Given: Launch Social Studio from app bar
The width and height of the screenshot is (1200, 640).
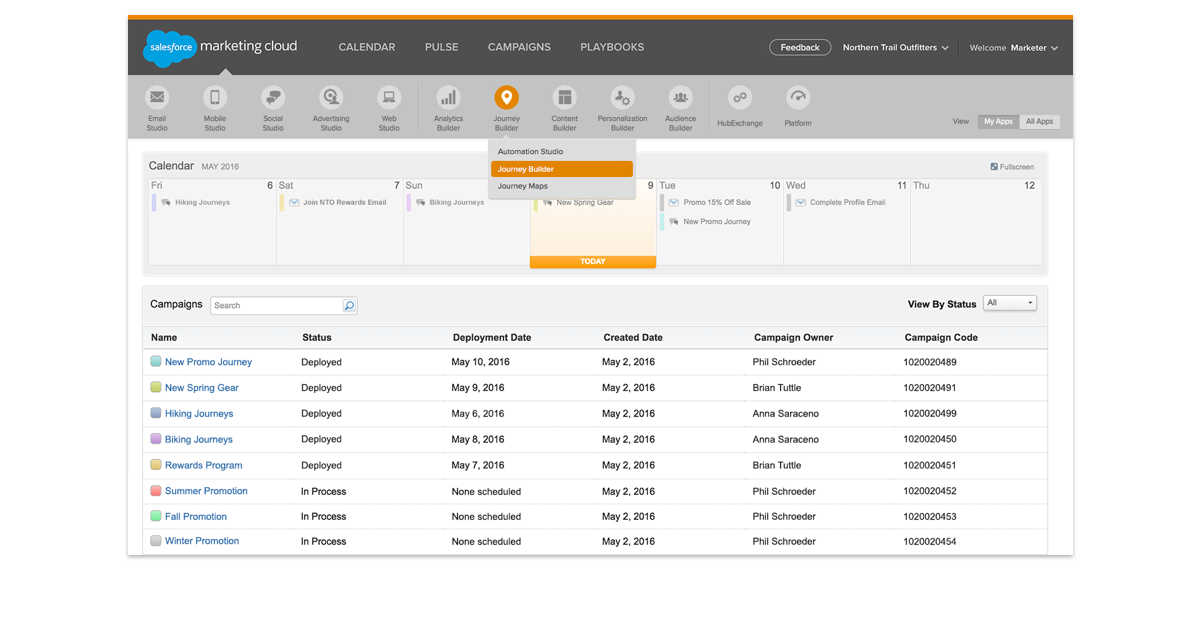Looking at the screenshot, I should click(x=273, y=98).
